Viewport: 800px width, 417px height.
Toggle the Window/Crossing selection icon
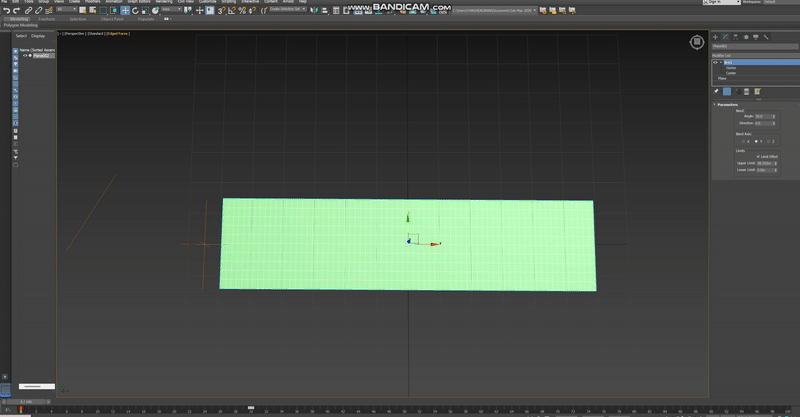coord(113,10)
